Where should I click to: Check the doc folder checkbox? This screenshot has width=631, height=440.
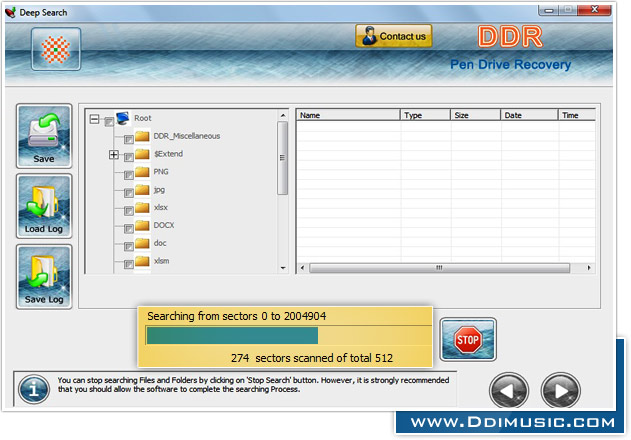pos(129,246)
